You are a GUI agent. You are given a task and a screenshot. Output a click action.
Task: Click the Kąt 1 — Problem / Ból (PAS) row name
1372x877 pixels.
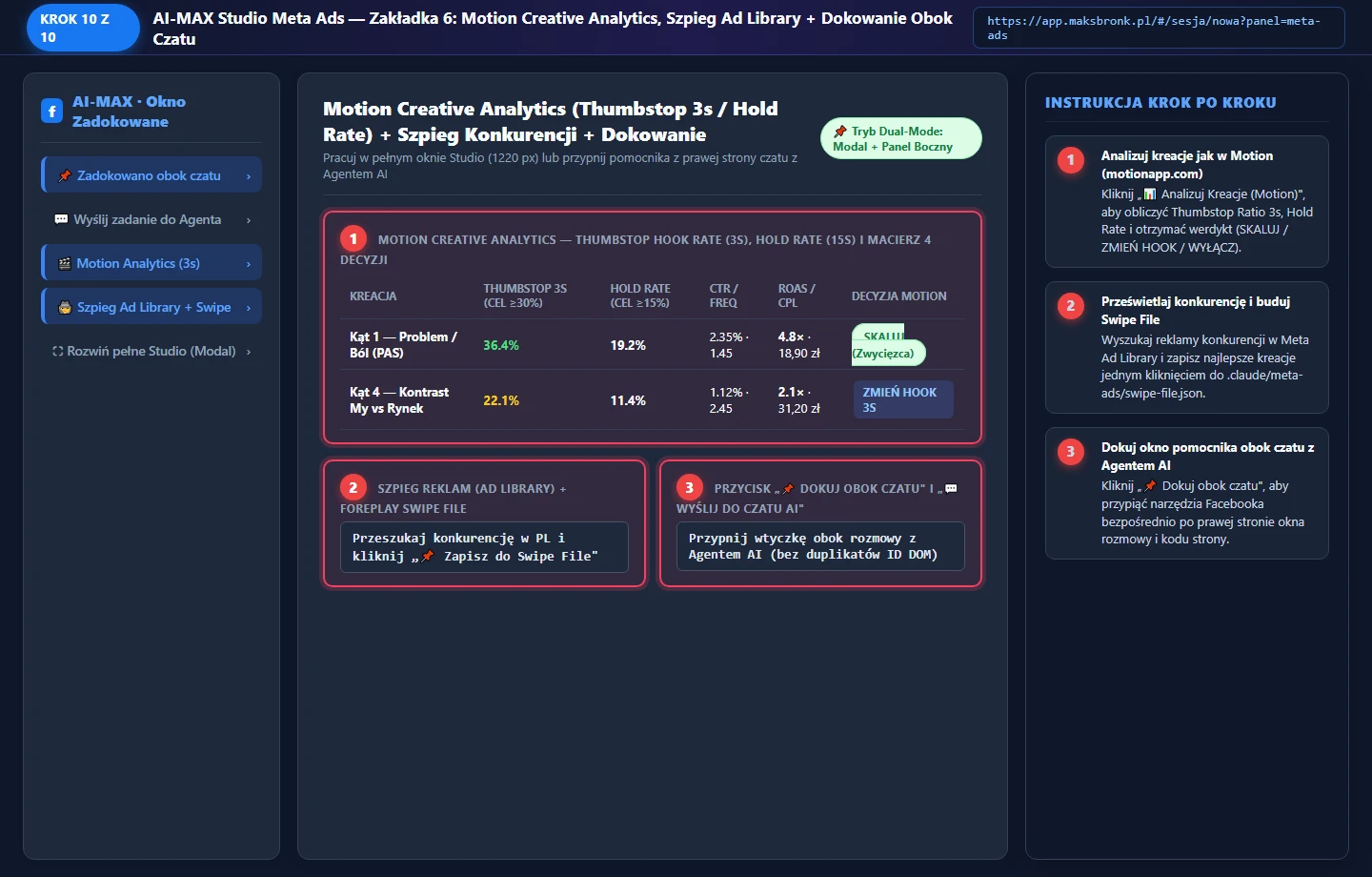click(x=403, y=345)
